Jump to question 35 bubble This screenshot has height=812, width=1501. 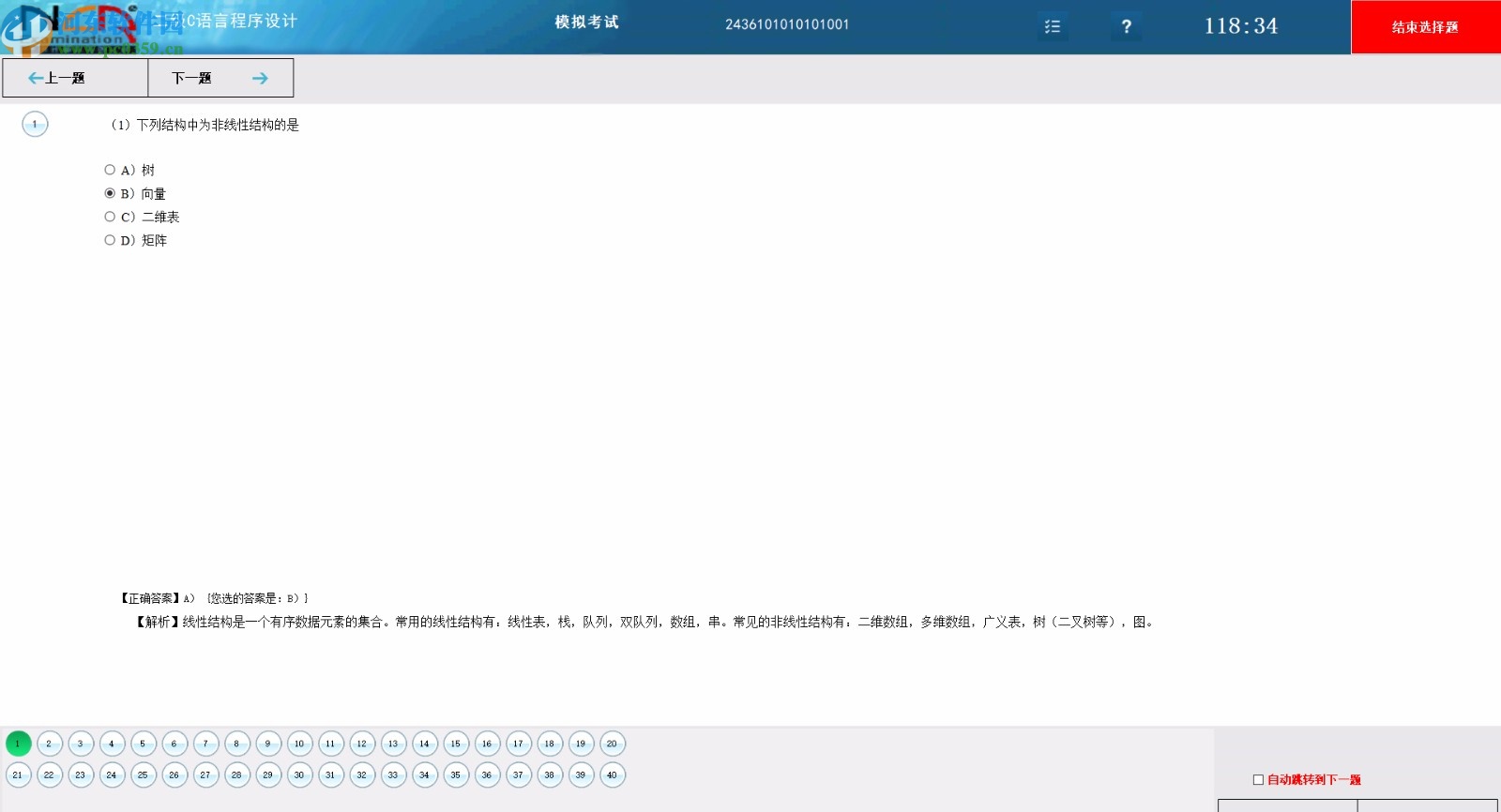click(x=456, y=774)
